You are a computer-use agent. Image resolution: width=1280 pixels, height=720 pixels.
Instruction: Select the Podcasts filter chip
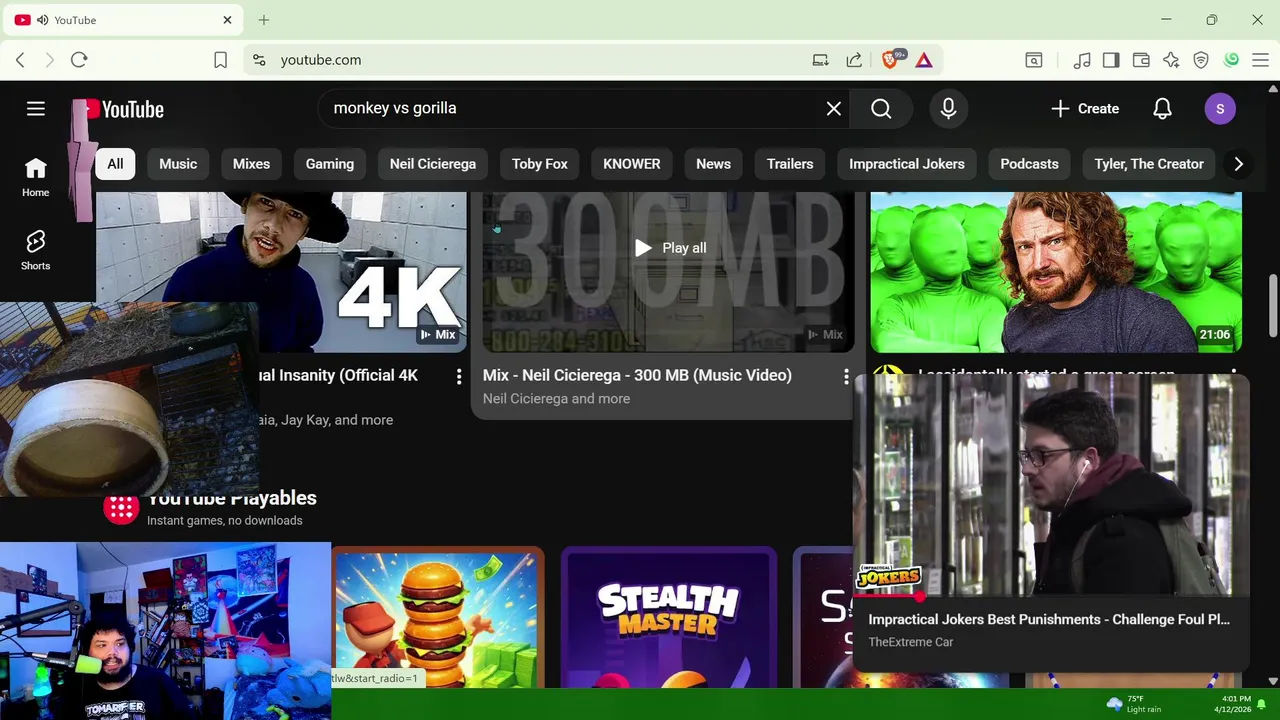(1030, 164)
